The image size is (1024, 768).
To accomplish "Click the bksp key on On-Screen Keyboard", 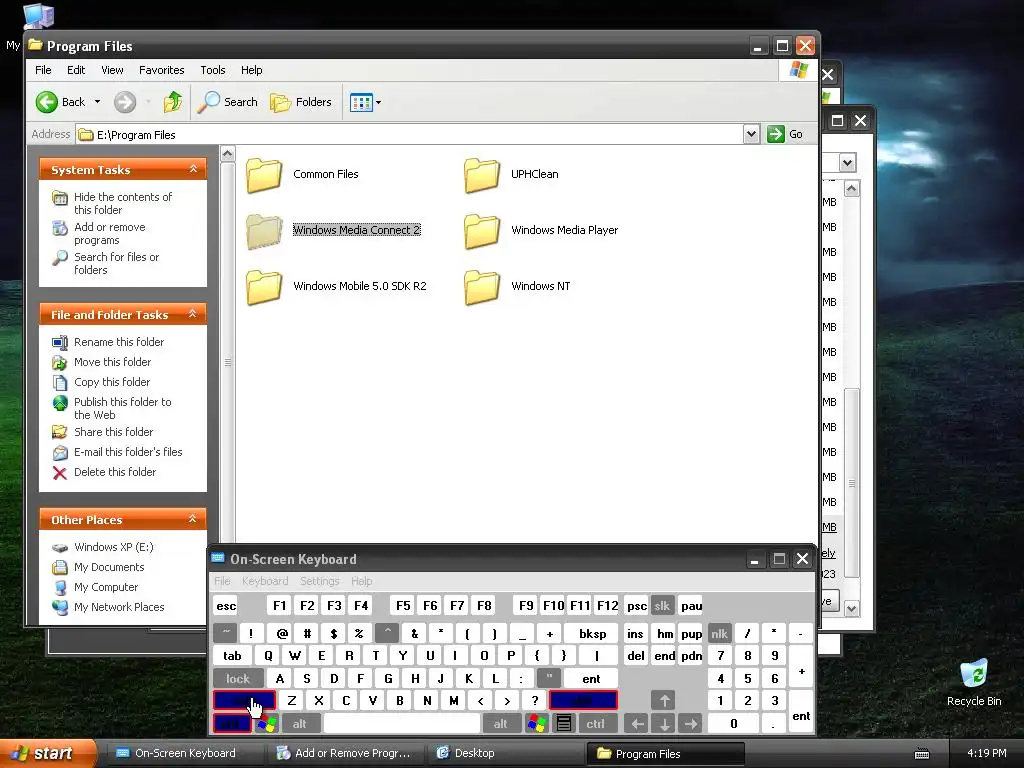I will (x=592, y=633).
